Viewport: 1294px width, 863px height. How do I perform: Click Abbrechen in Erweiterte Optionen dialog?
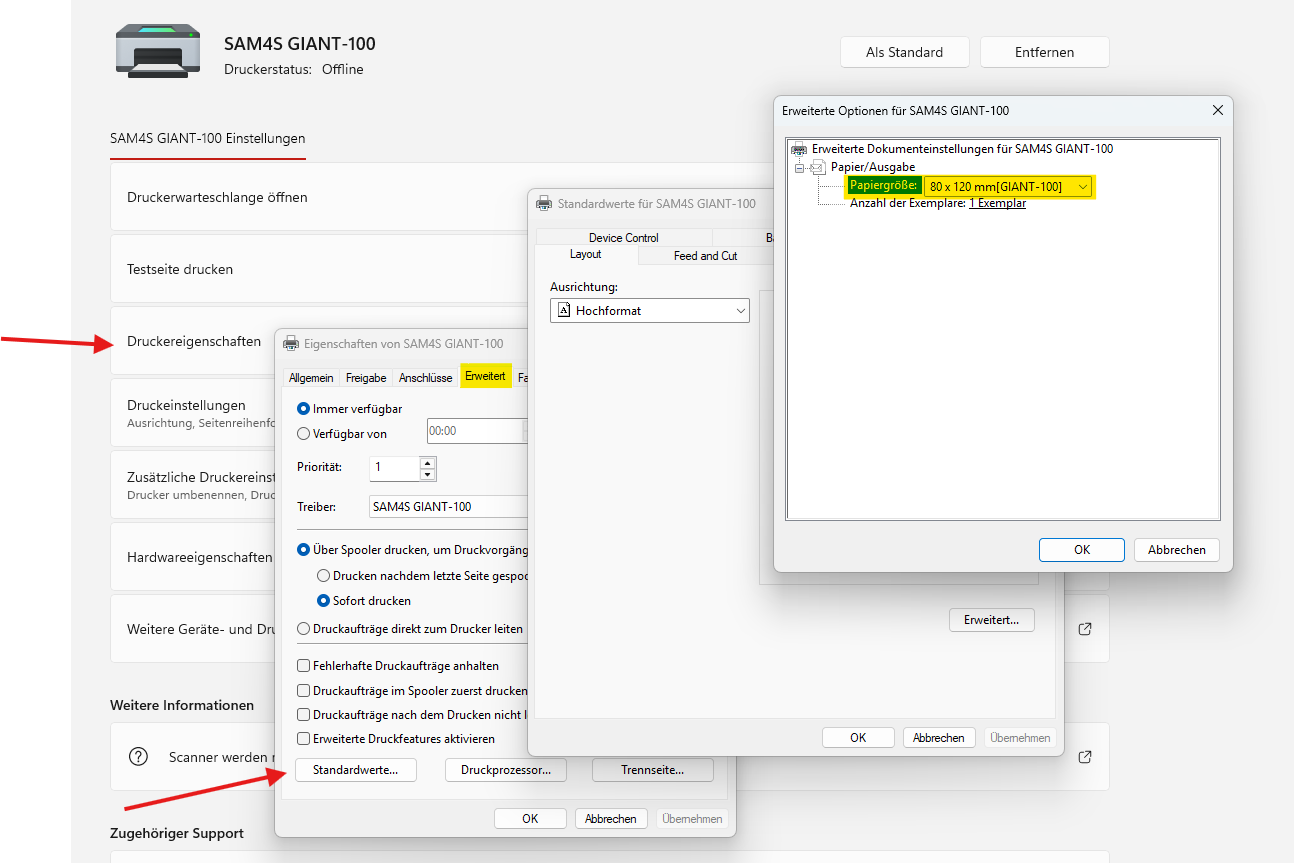pos(1177,549)
